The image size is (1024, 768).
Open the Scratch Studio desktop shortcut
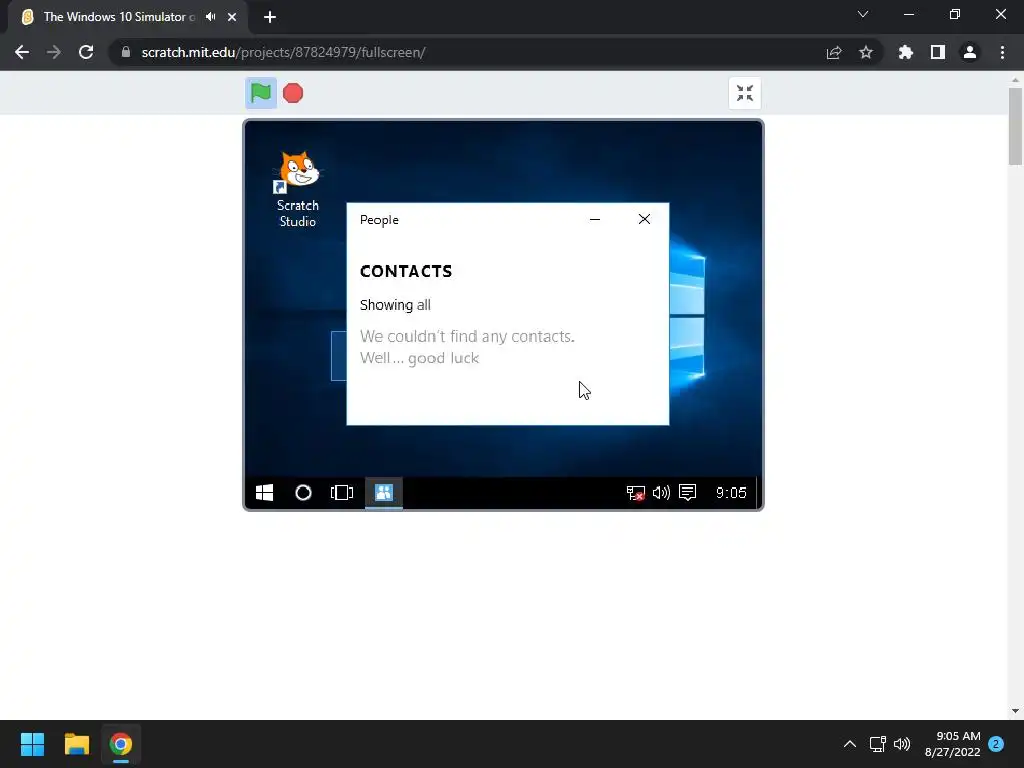click(298, 189)
